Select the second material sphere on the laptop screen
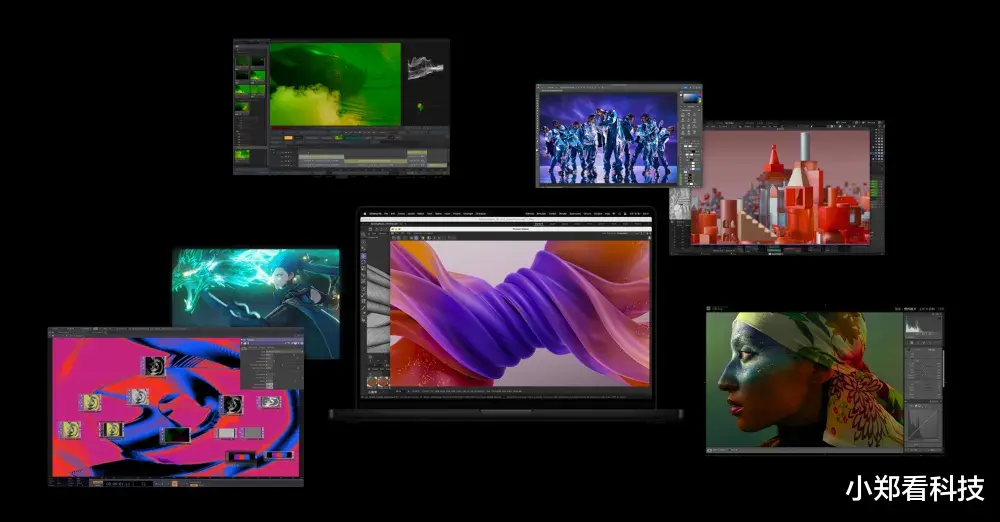 point(383,382)
